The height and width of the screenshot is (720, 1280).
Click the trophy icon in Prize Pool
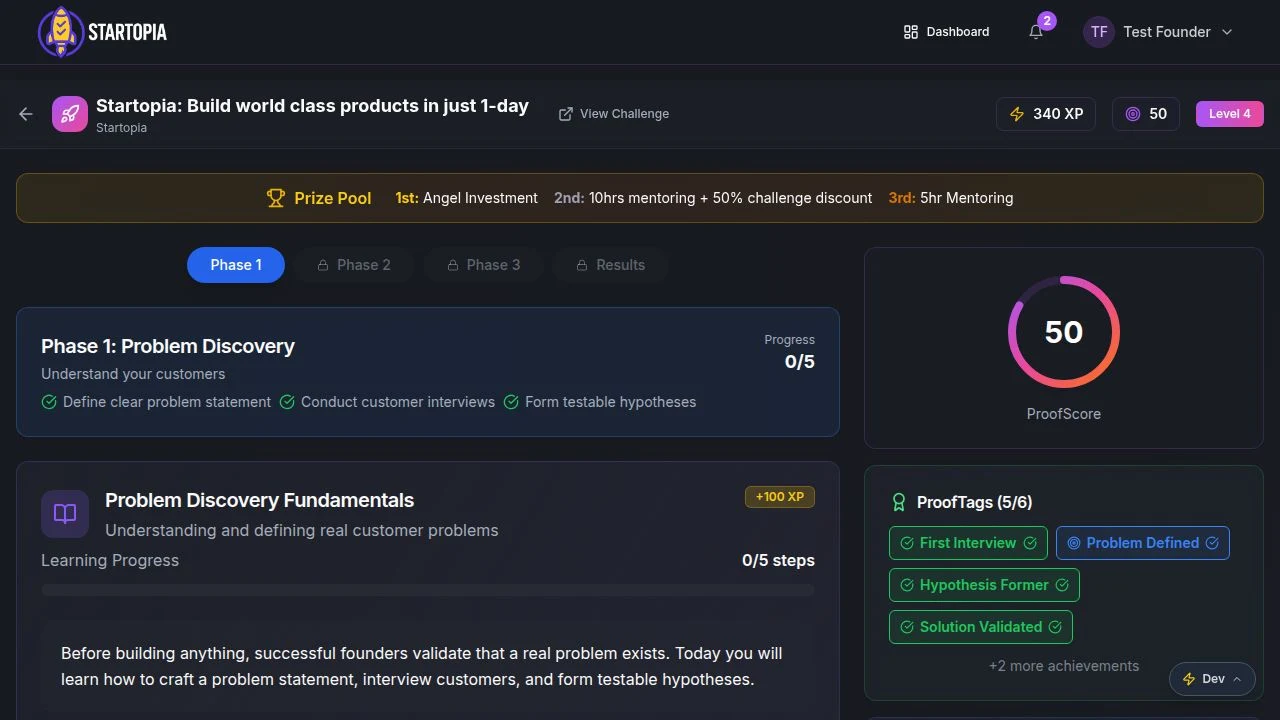point(276,198)
